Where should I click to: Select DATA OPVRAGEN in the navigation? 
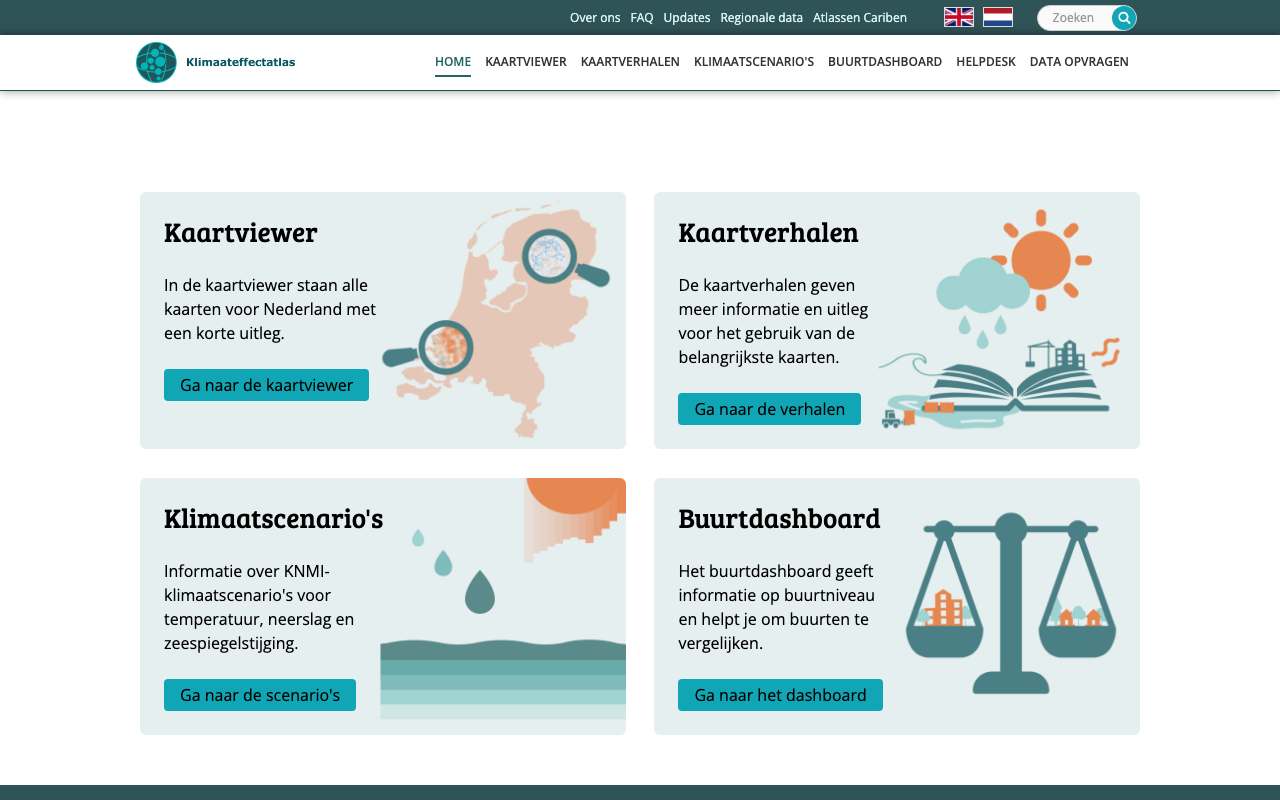click(x=1079, y=62)
